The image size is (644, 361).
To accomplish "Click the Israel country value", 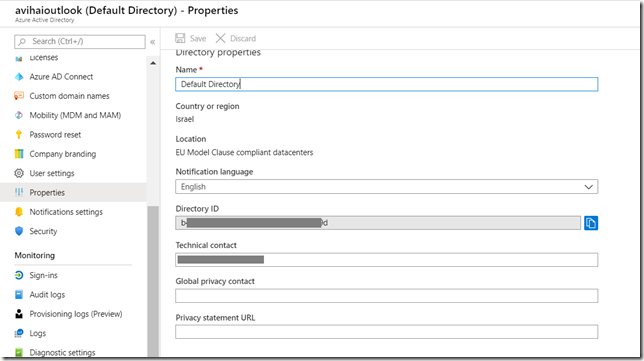I will pyautogui.click(x=184, y=119).
